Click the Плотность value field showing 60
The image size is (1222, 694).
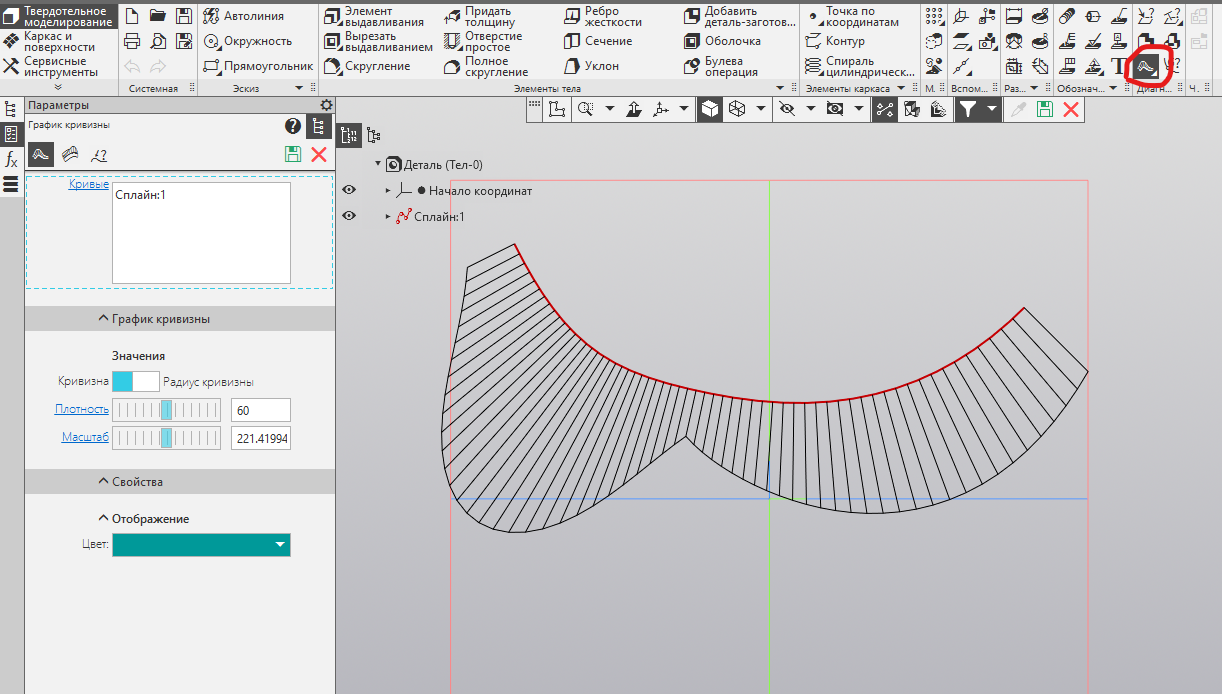tap(260, 409)
